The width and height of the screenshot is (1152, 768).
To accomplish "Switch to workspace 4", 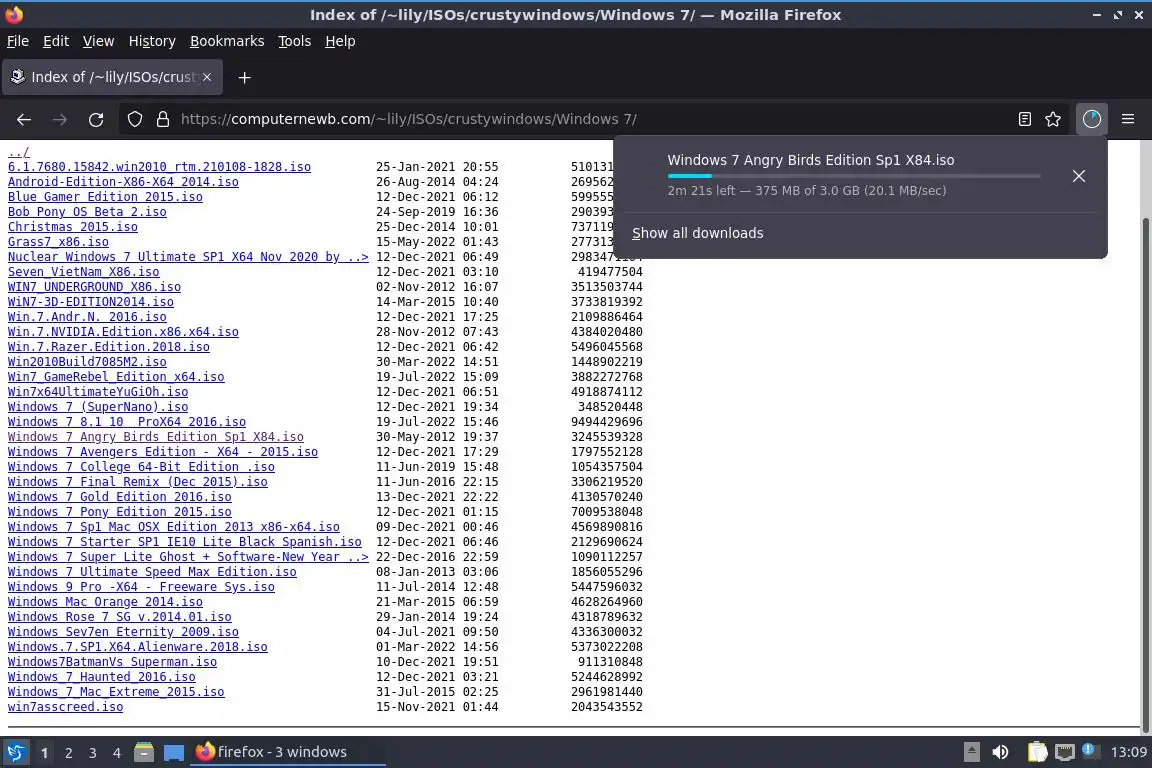I will click(x=116, y=753).
